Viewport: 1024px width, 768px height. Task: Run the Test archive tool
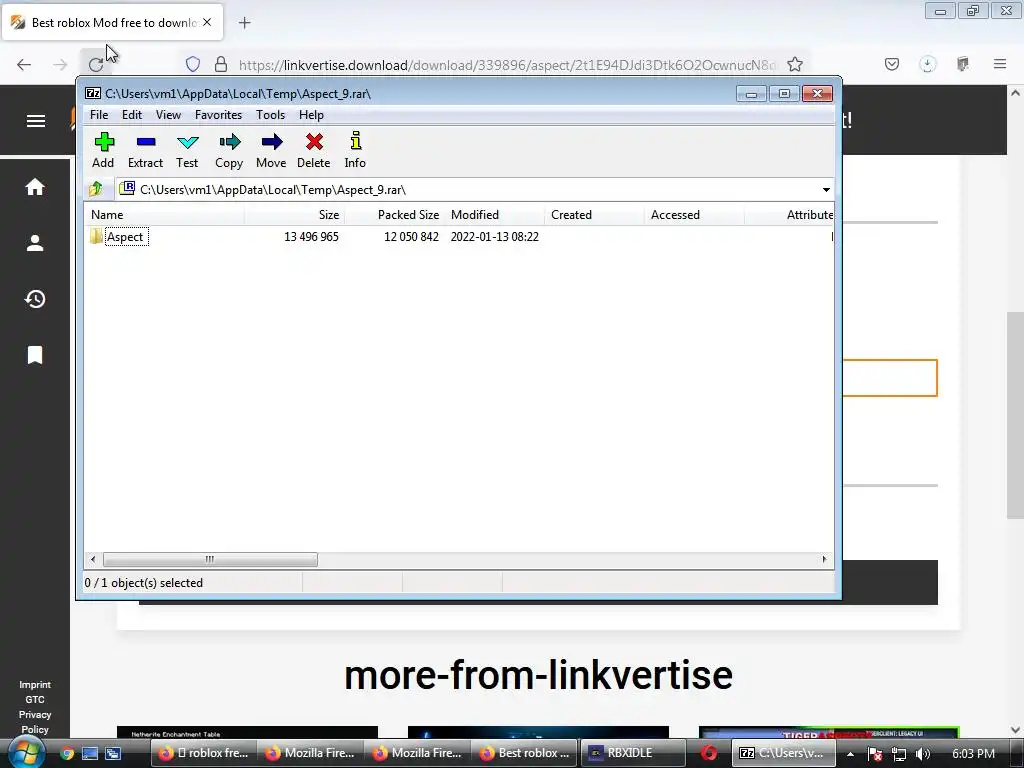pyautogui.click(x=187, y=150)
